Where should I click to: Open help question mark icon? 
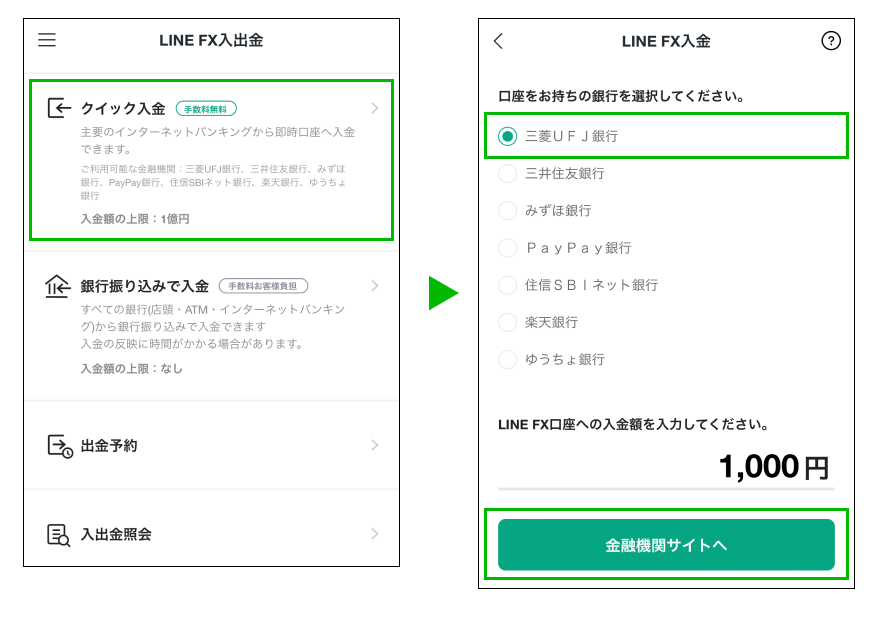point(831,41)
